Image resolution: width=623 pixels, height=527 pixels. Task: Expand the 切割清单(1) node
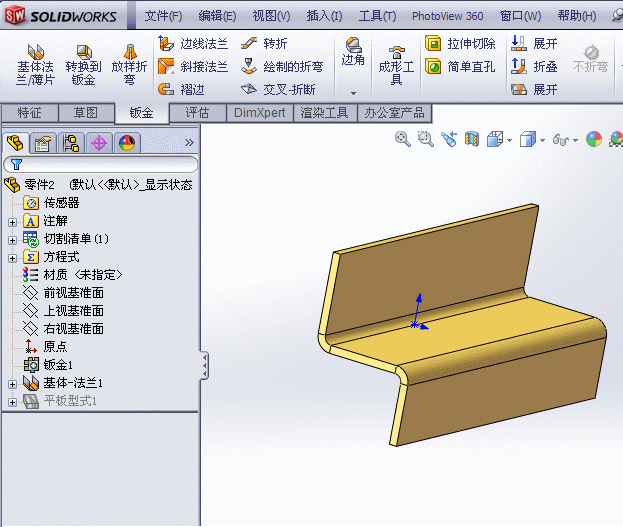coord(12,240)
